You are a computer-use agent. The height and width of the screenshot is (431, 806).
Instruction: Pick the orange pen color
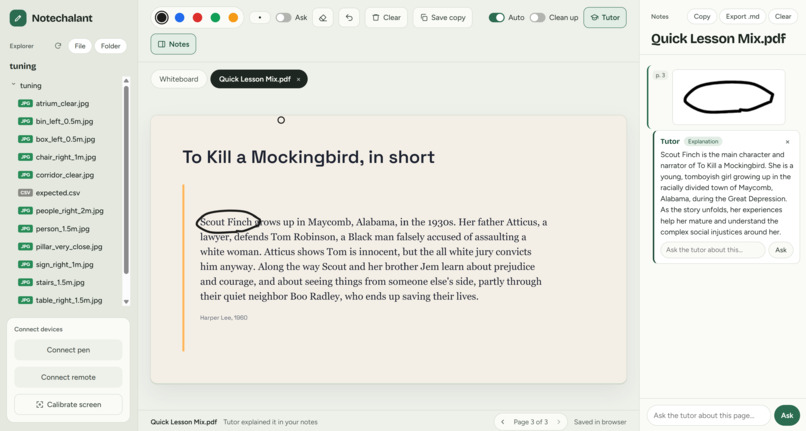[x=233, y=17]
